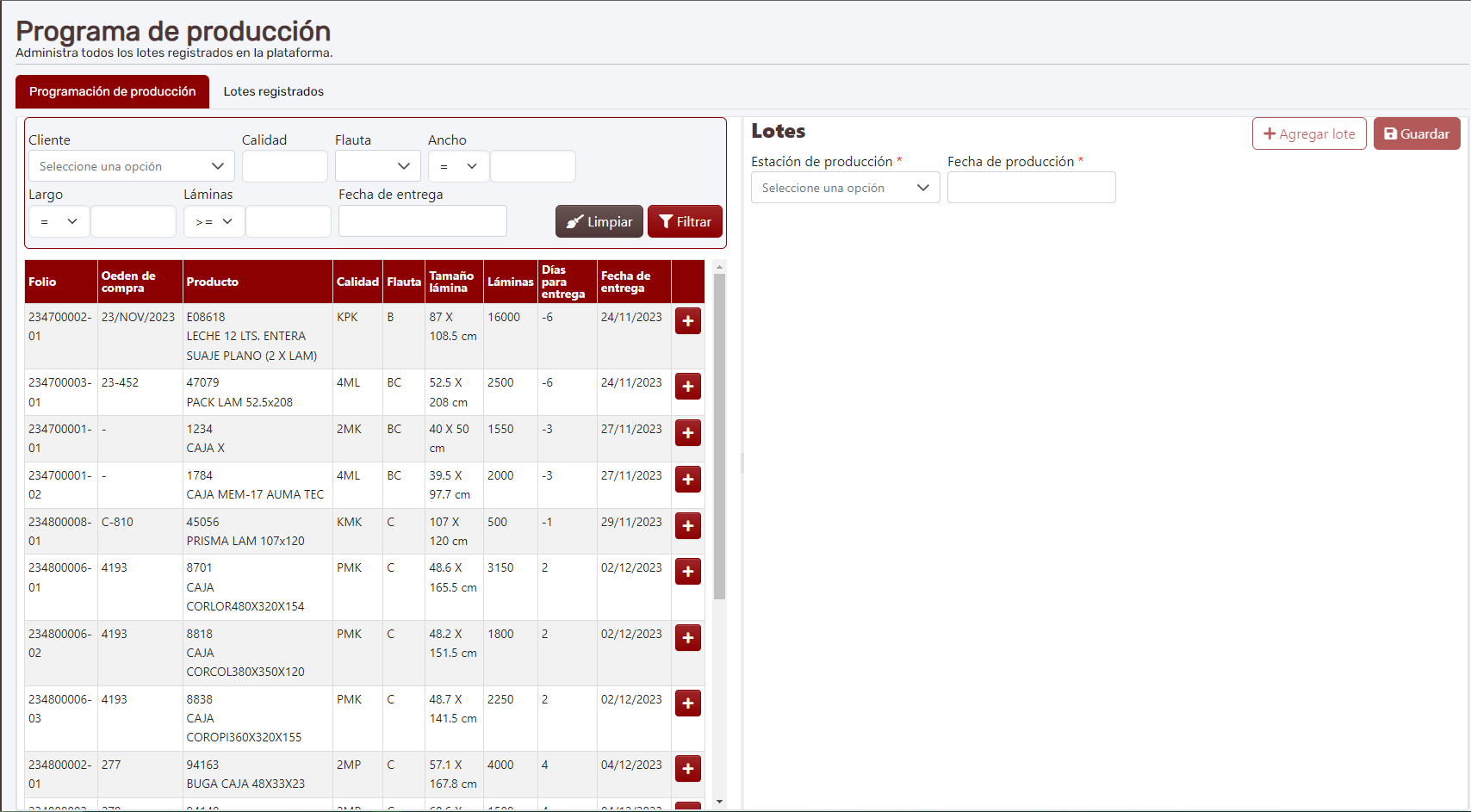This screenshot has height=812, width=1471.
Task: Add CAJA X product row to lot
Action: tap(687, 433)
